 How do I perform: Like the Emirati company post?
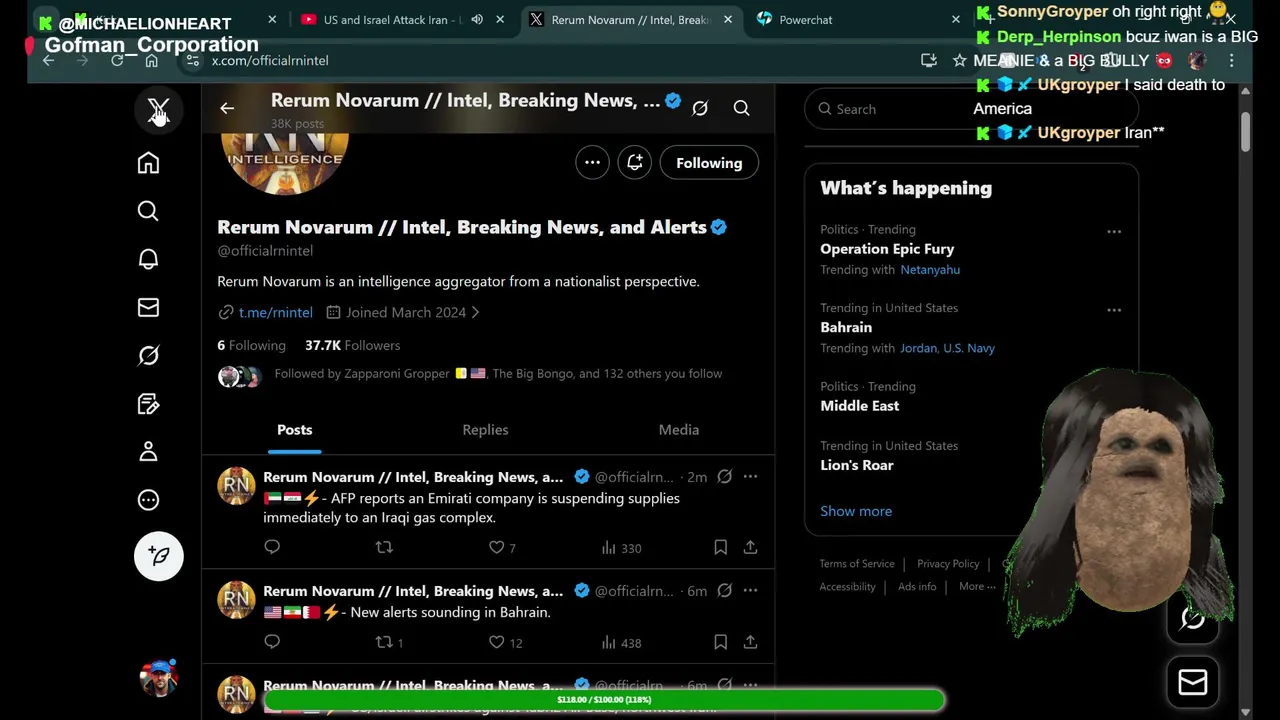pos(502,547)
